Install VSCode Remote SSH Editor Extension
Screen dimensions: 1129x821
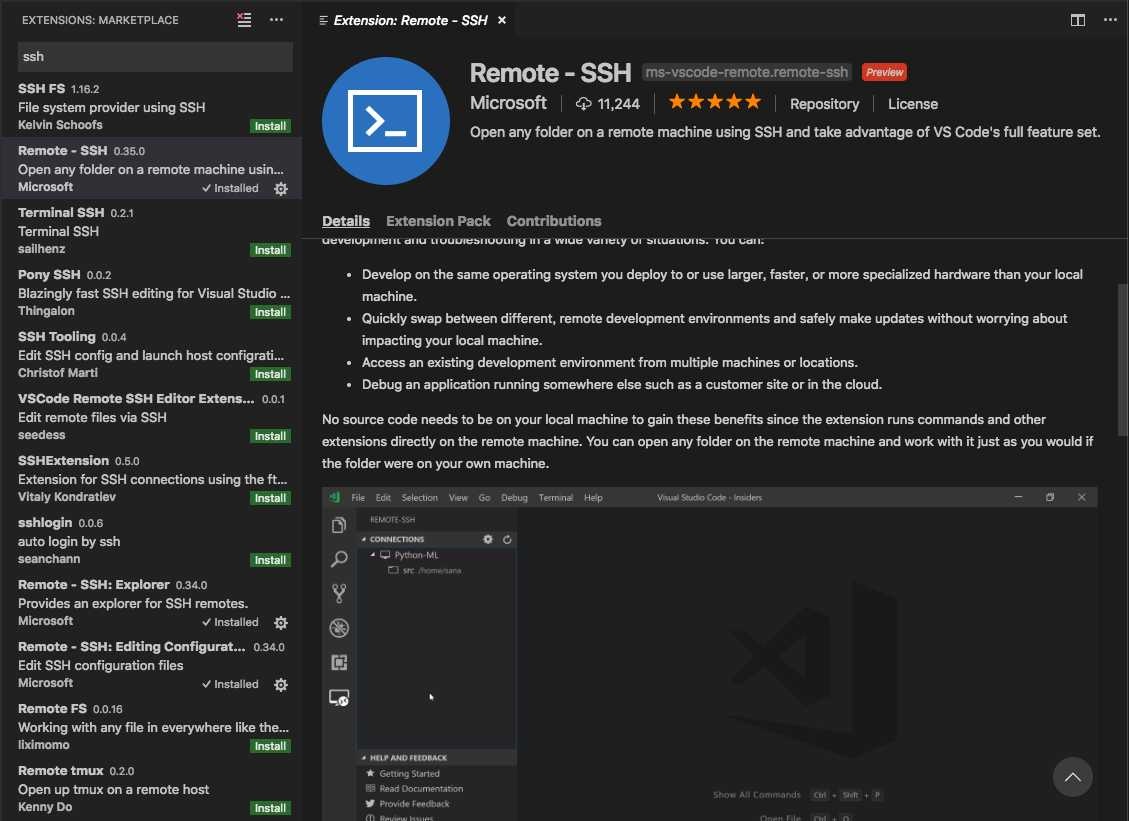coord(271,436)
